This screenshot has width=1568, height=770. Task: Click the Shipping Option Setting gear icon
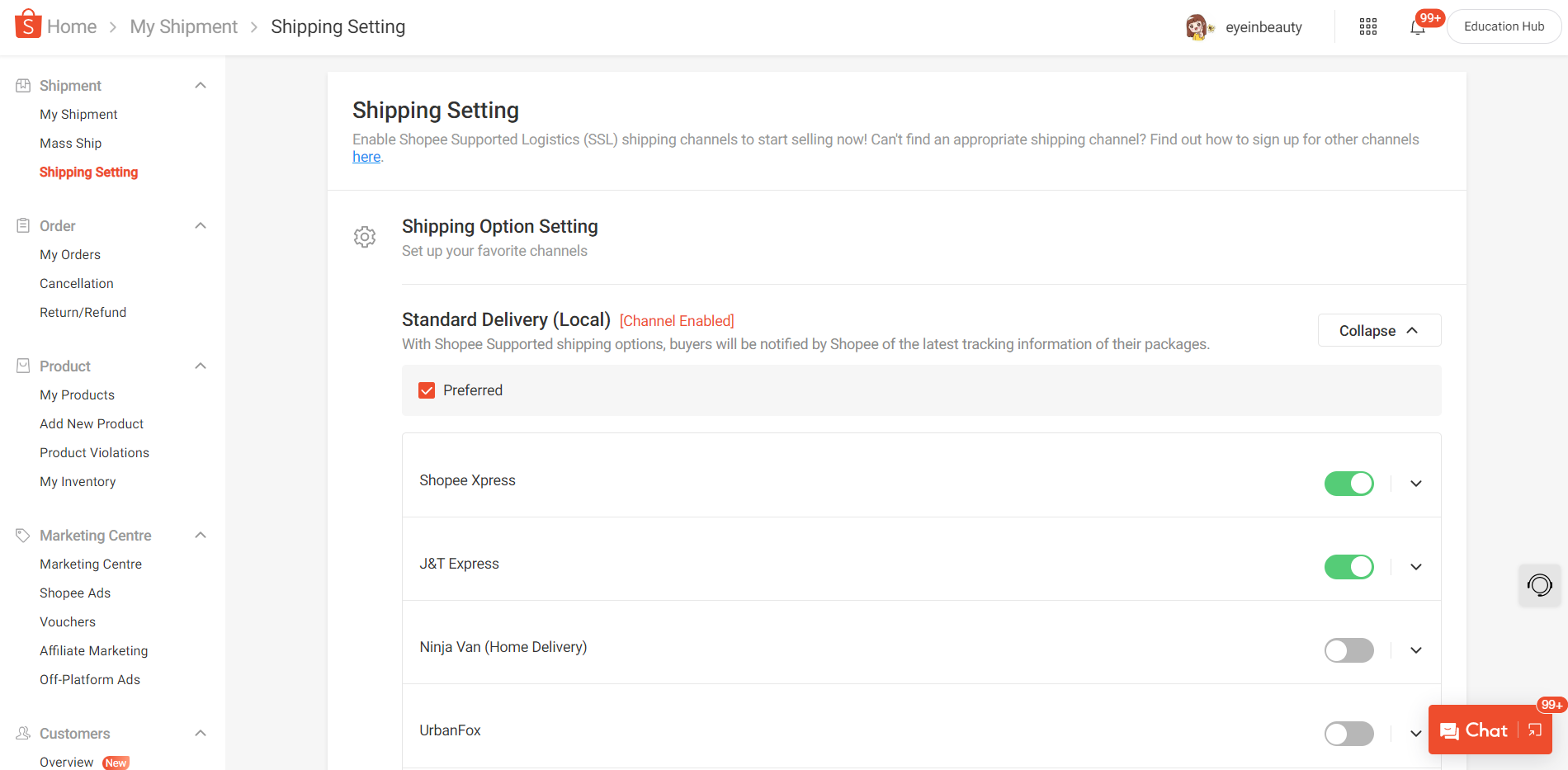(x=365, y=237)
